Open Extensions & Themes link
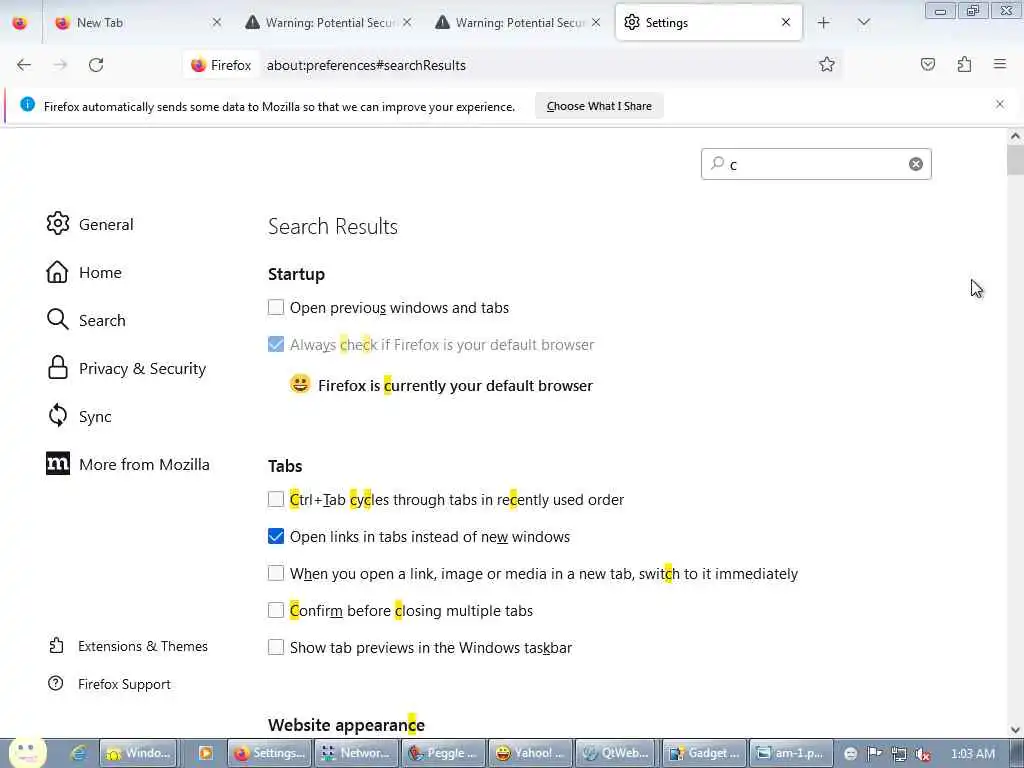1024x768 pixels. pos(128,646)
